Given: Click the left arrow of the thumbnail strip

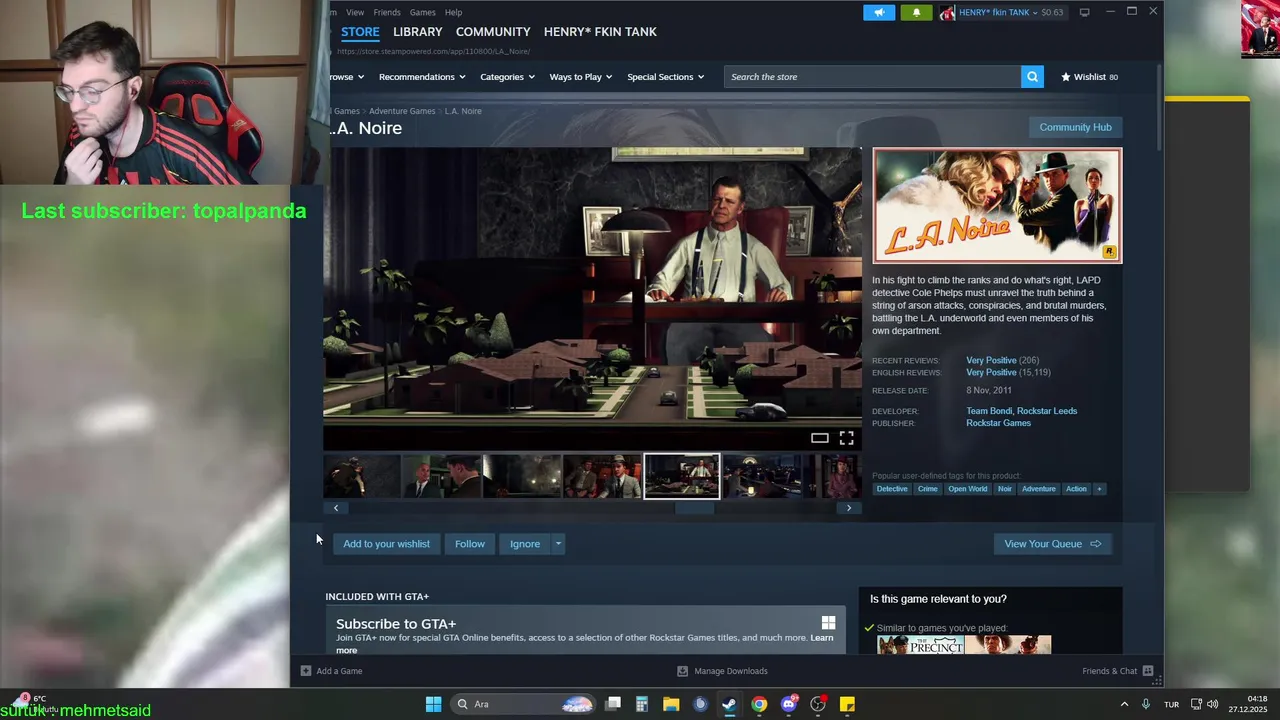Looking at the screenshot, I should (x=336, y=508).
